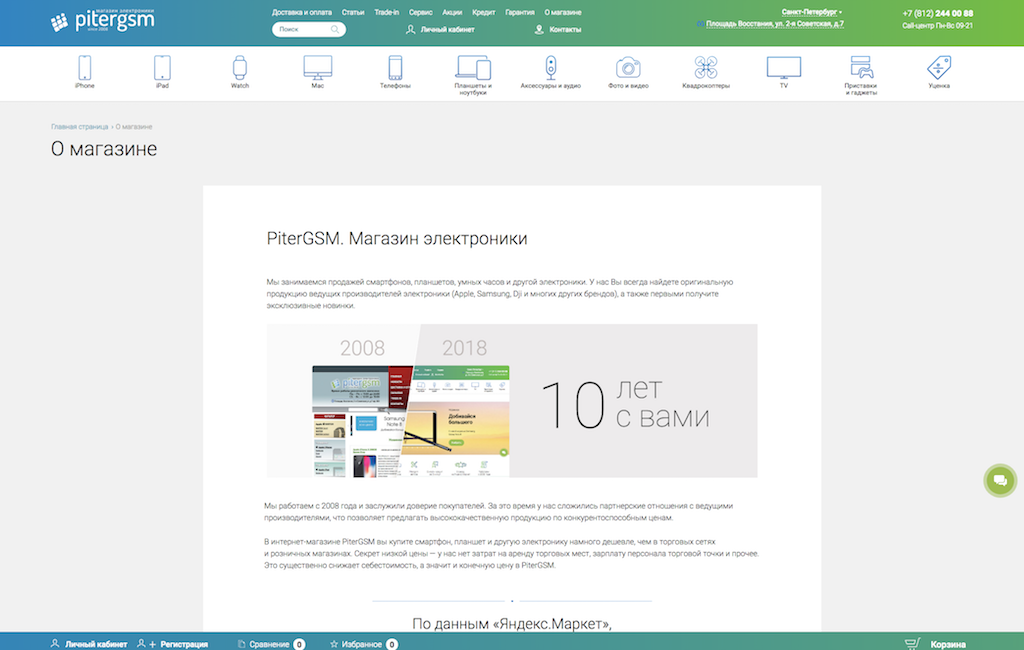
Task: Open the Телефоны category icon
Action: point(395,68)
